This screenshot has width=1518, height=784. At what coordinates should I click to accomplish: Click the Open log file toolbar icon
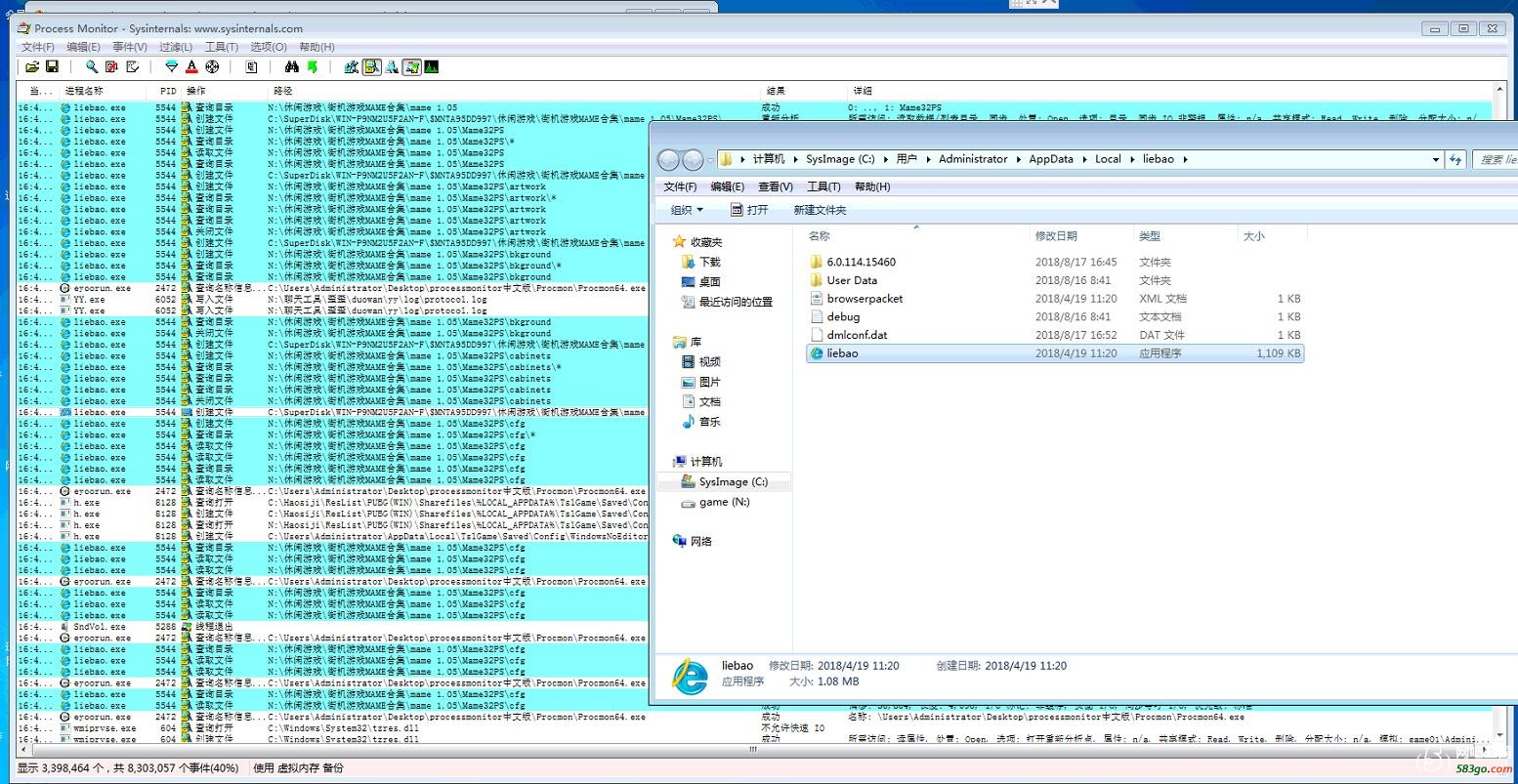pos(32,67)
